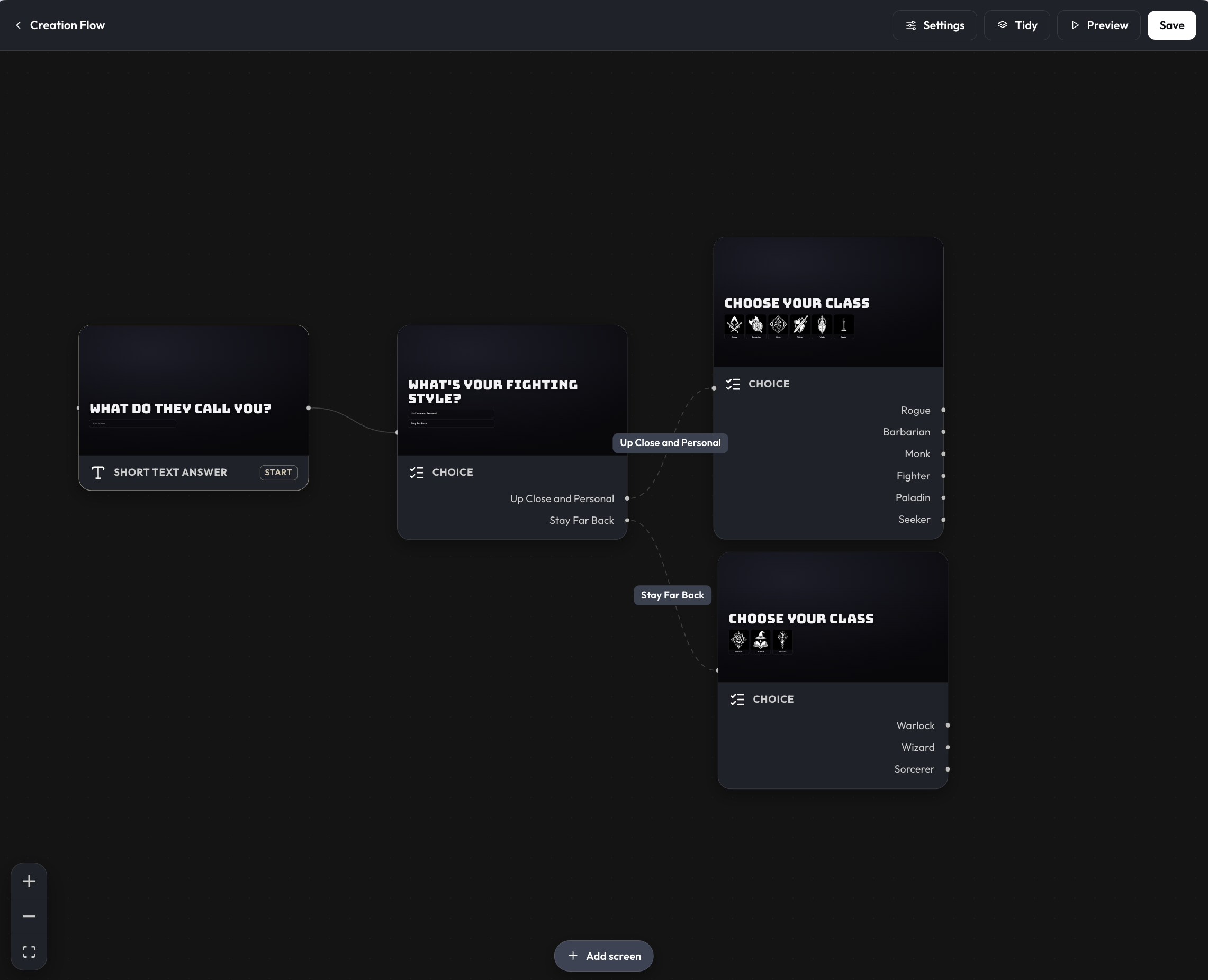This screenshot has height=980, width=1208.
Task: Click the Short Text Answer output connector
Action: coord(309,408)
